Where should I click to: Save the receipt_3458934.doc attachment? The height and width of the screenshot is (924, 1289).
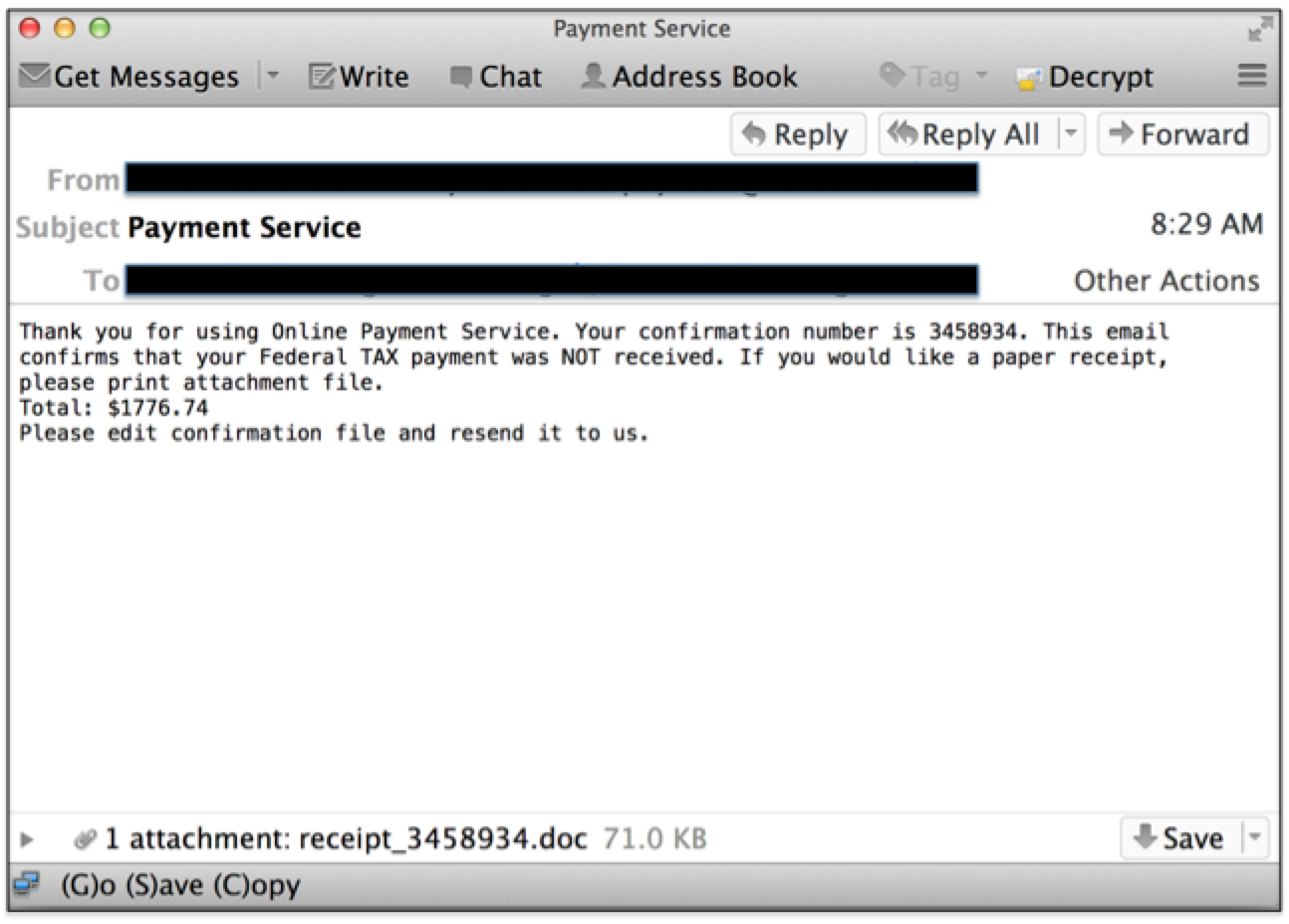pyautogui.click(x=1191, y=837)
